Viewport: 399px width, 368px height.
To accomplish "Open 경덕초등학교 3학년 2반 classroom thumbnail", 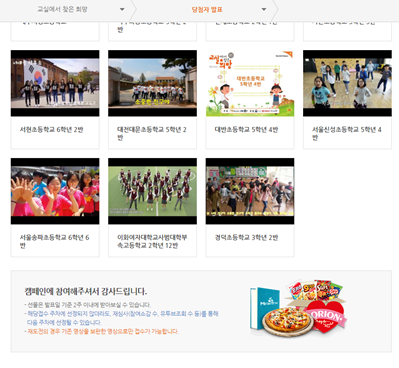I will 250,191.
